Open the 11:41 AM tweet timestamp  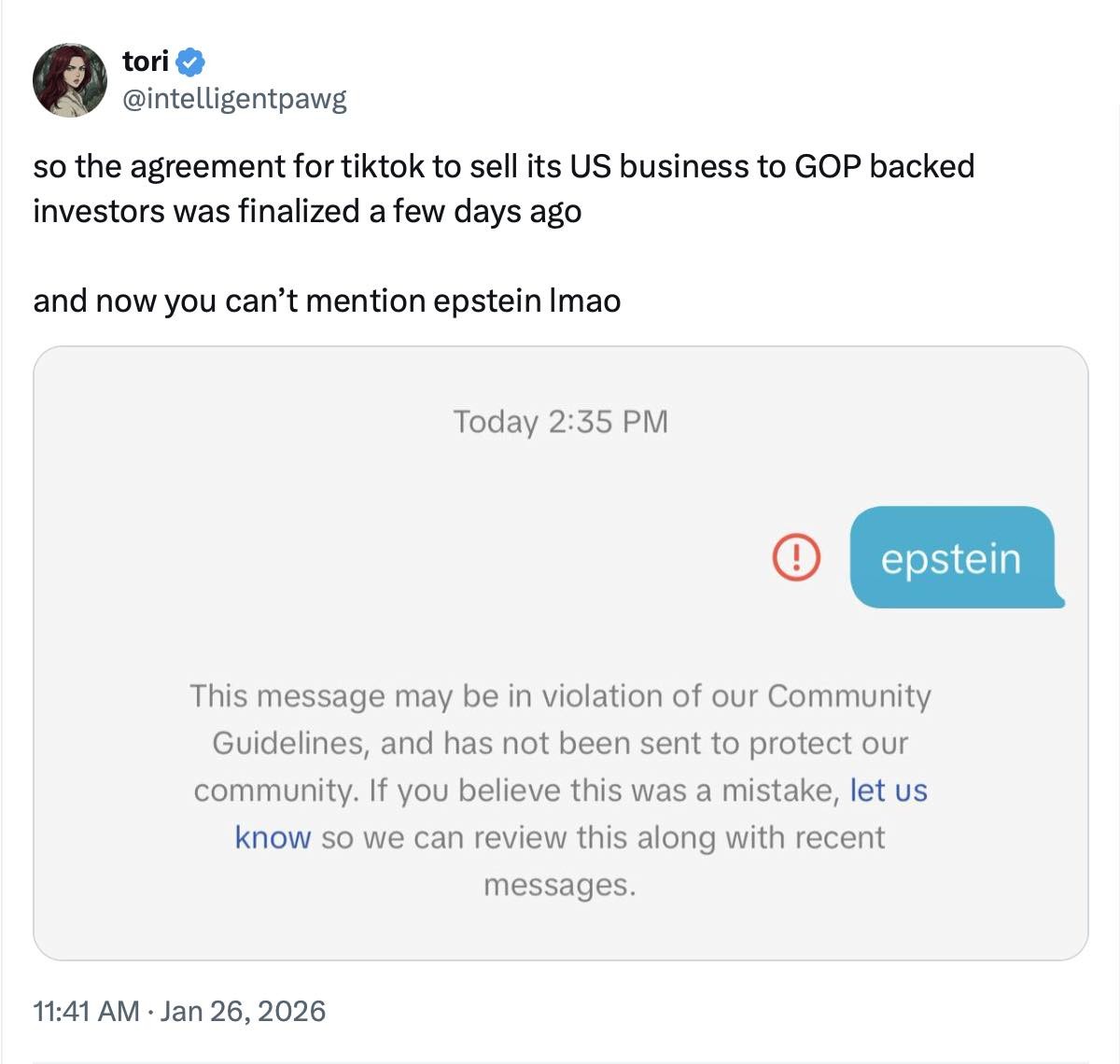[x=86, y=1011]
